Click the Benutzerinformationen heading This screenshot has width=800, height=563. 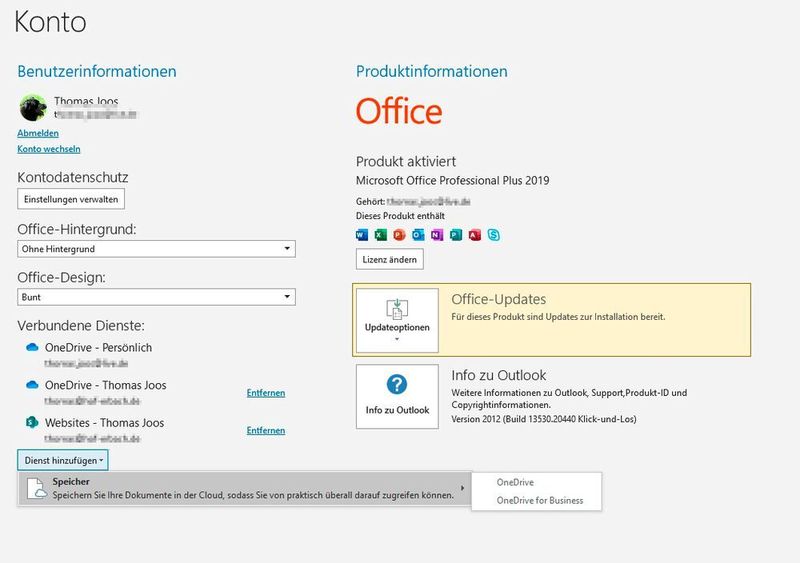(97, 71)
